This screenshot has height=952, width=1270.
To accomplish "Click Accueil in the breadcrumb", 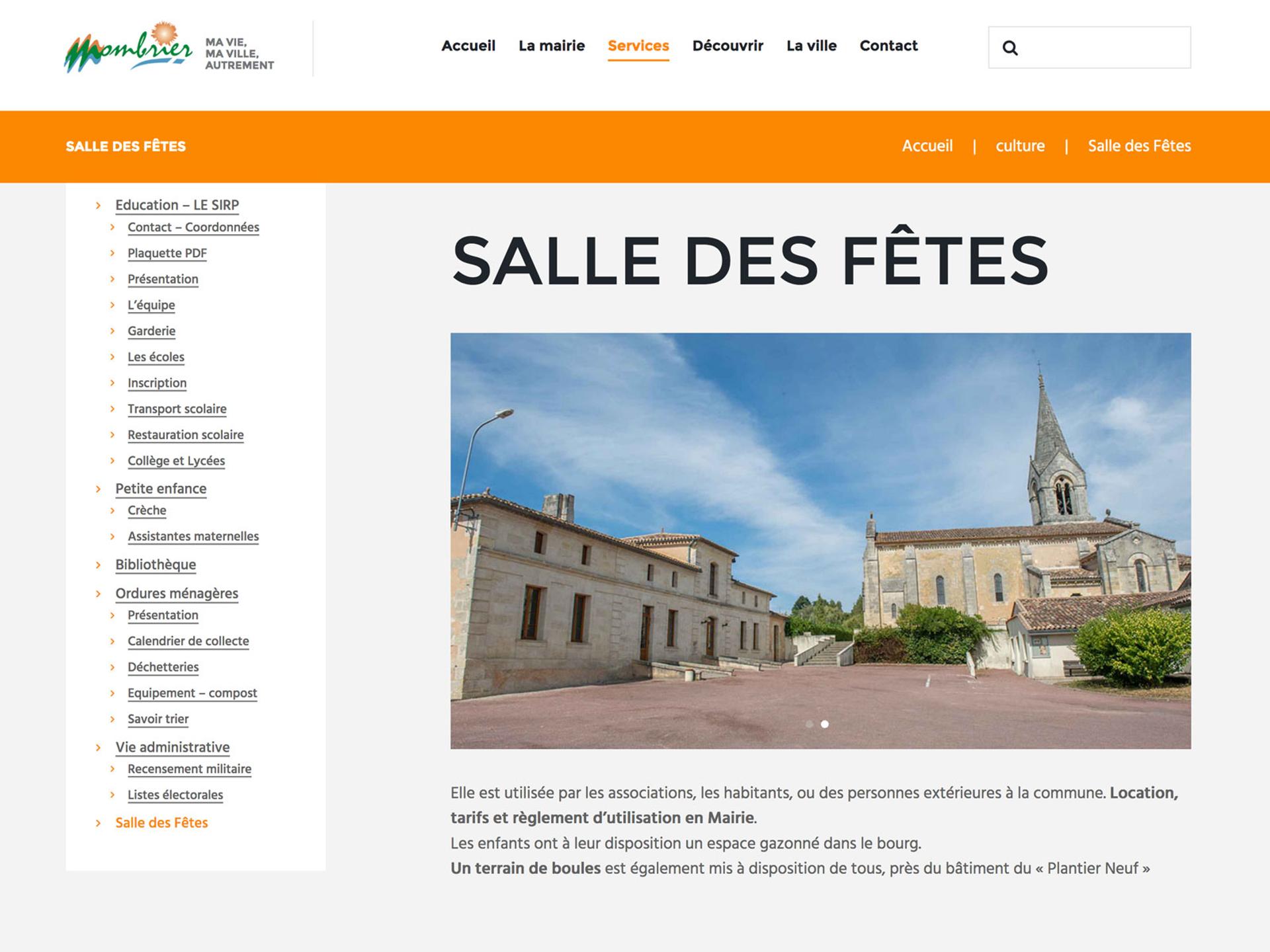I will point(927,146).
